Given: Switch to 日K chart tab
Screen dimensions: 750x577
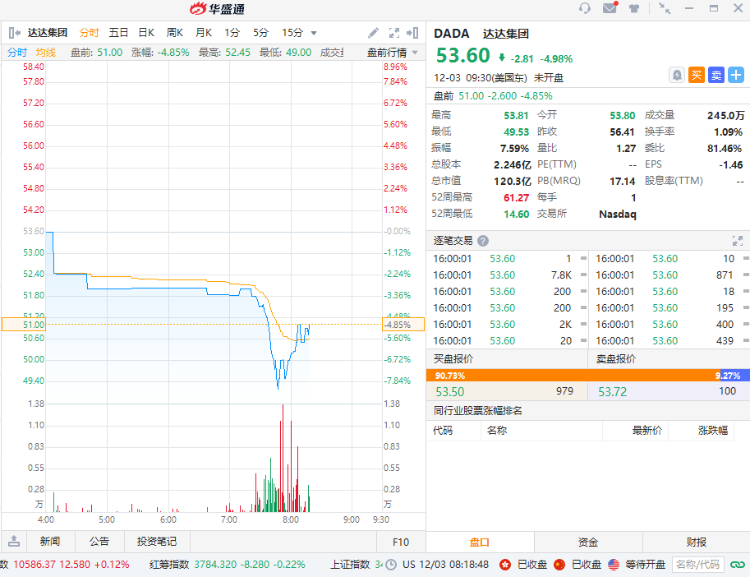Looking at the screenshot, I should [x=146, y=33].
